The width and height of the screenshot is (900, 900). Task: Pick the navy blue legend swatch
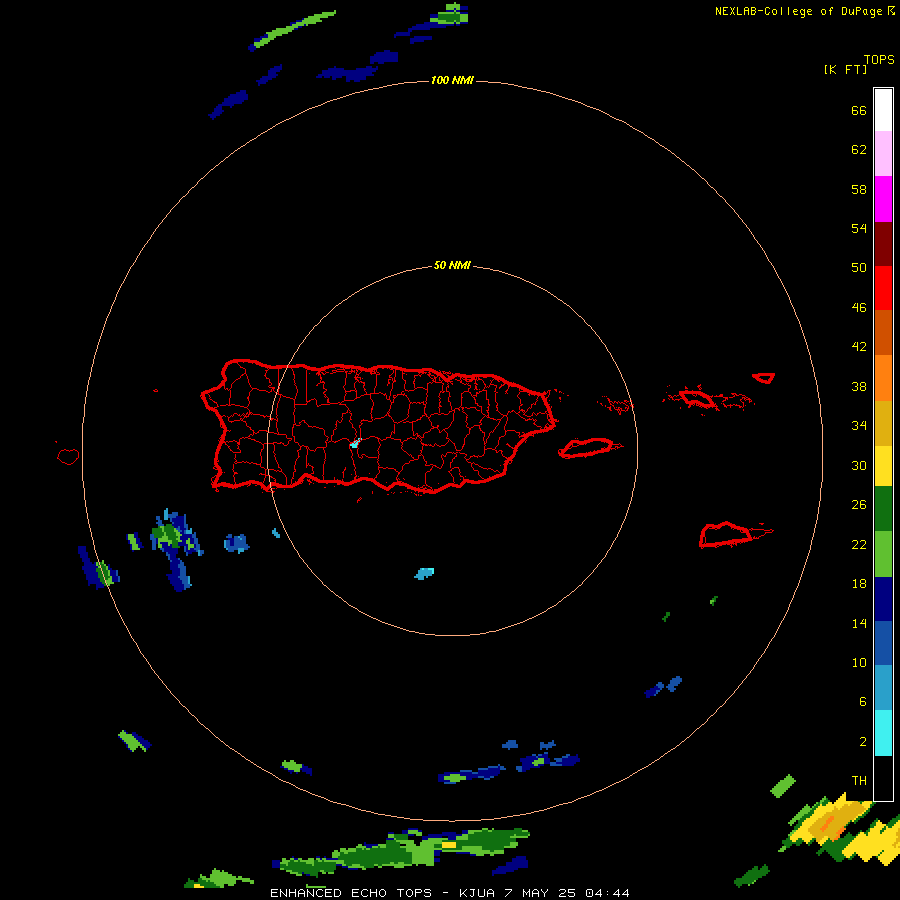click(883, 599)
